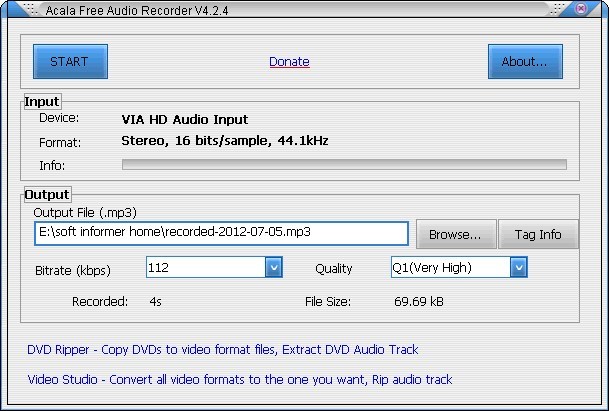
Task: Click the 'VIA HD Audio Input' device text
Action: 185,119
